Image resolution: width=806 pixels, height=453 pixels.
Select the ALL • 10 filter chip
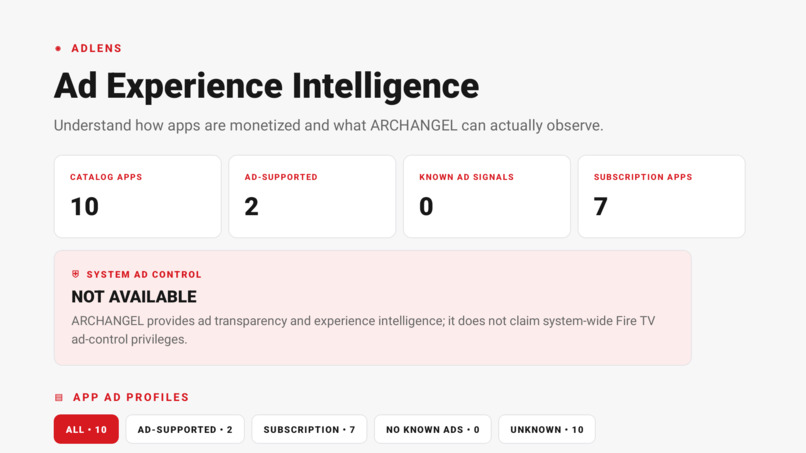tap(86, 429)
